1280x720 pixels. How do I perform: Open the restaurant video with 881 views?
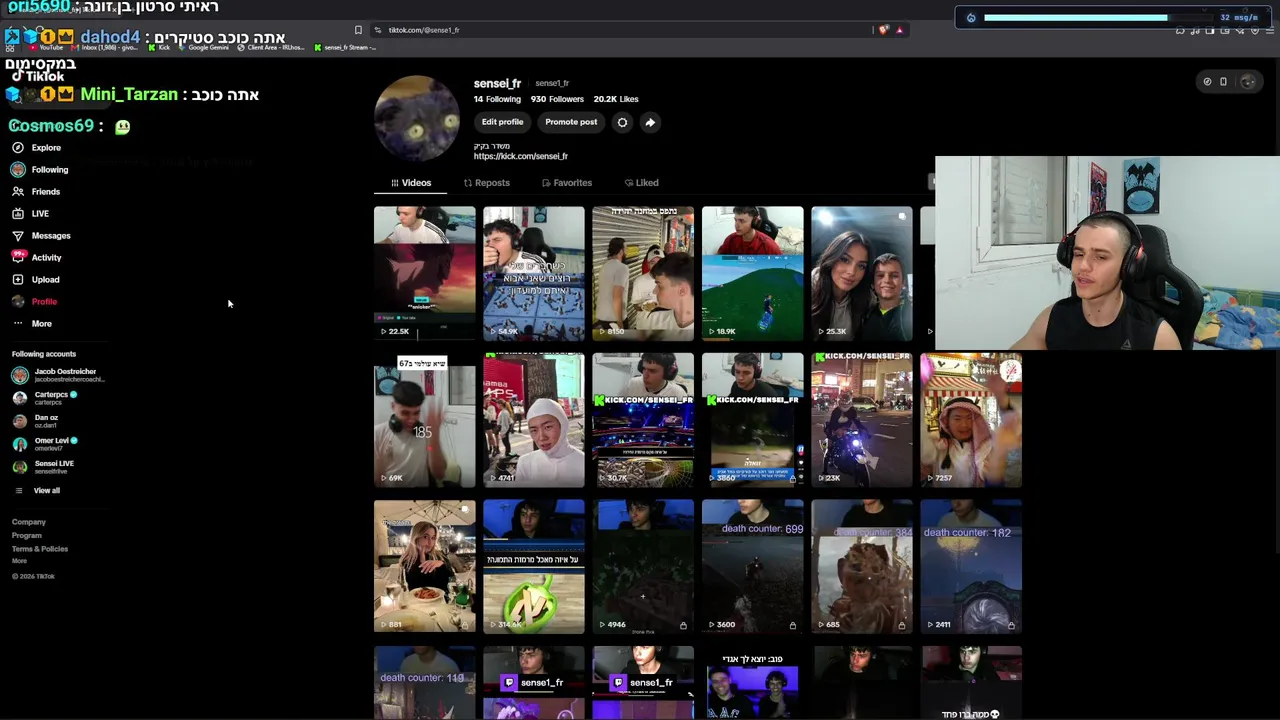pos(425,567)
